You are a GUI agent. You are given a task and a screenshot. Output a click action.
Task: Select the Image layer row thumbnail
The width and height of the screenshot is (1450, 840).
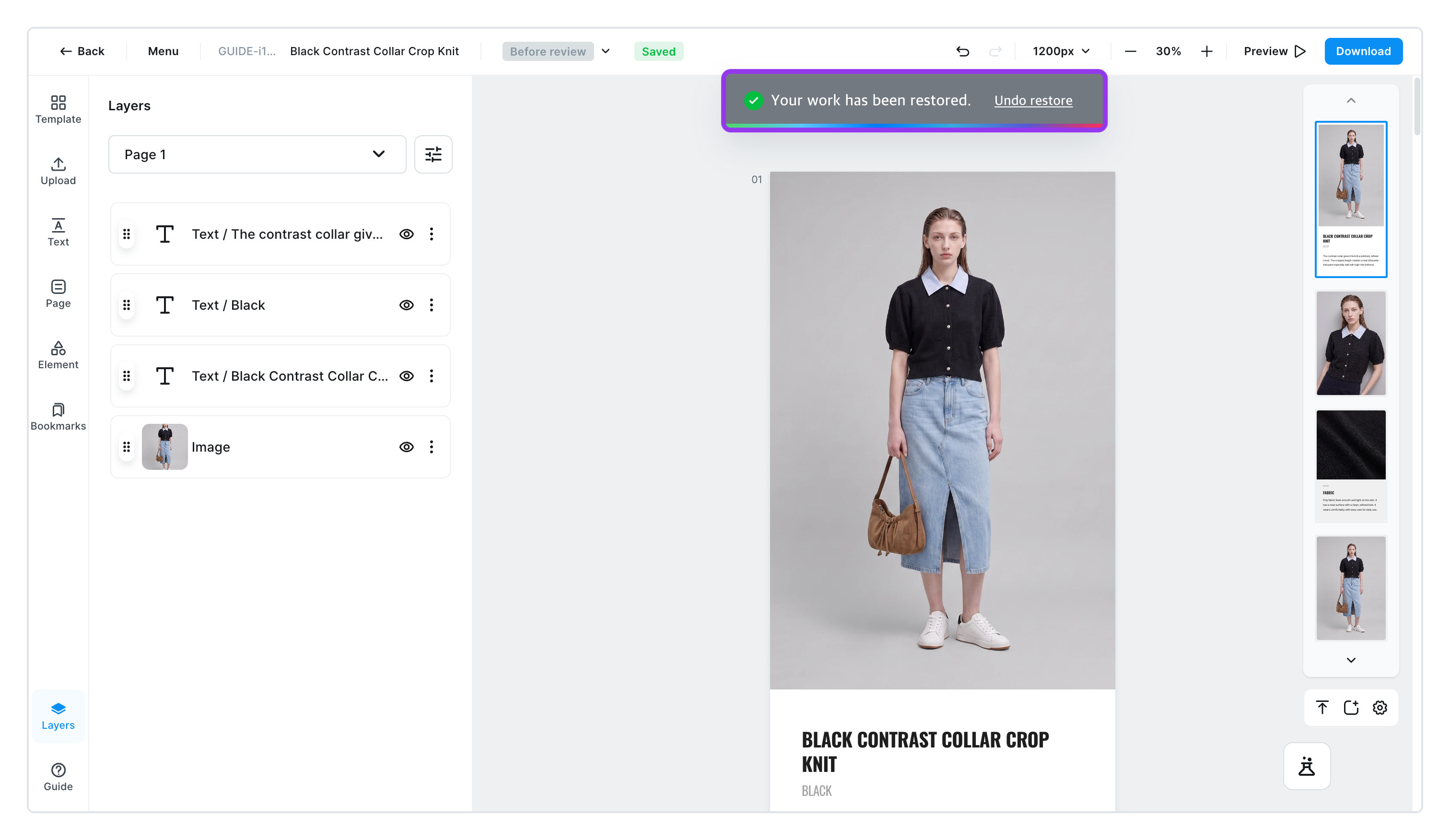(164, 447)
